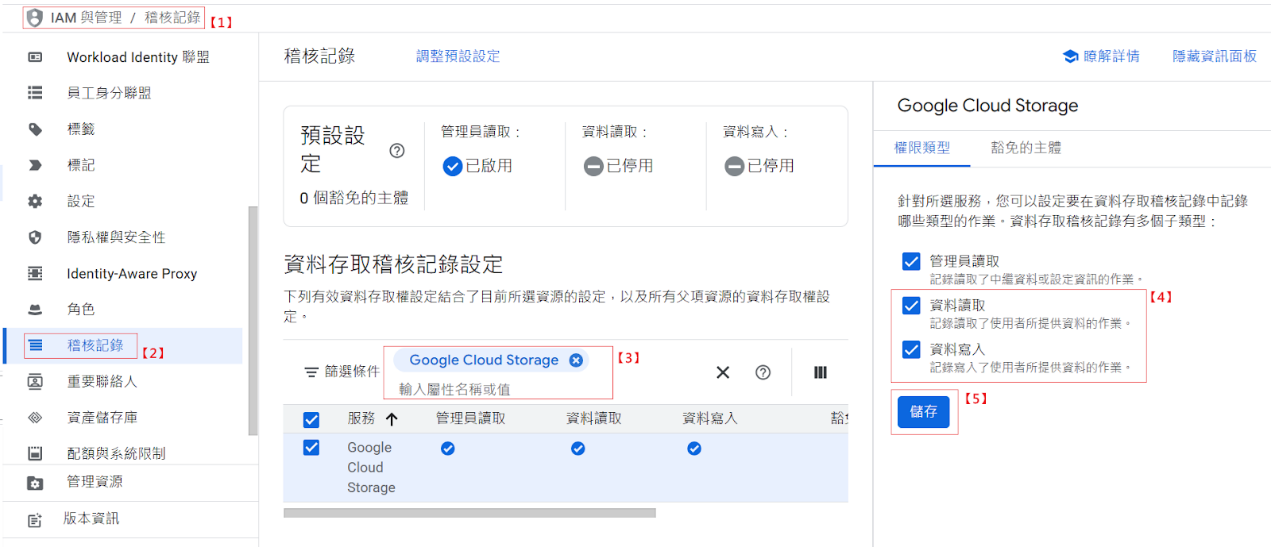Uncheck the 管理員讀取 permission checkbox

(911, 261)
